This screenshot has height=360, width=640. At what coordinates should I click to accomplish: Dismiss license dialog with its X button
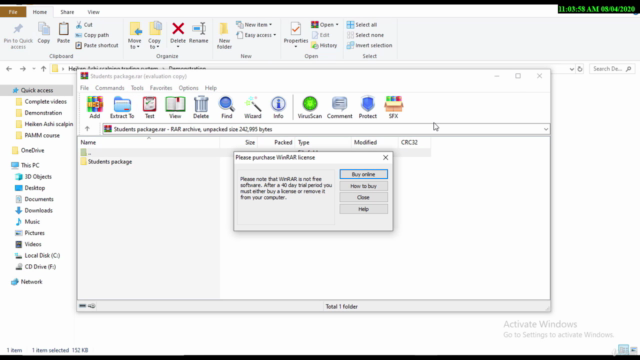[385, 158]
